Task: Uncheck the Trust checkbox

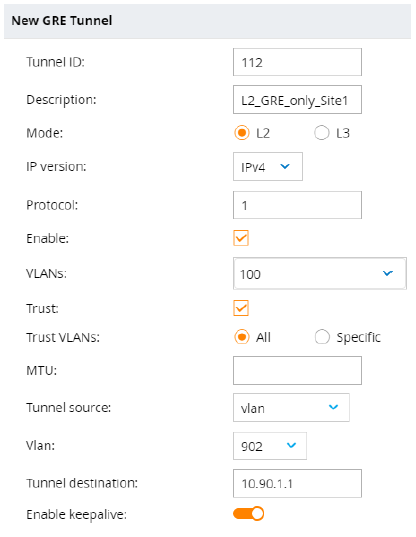Action: pos(241,308)
